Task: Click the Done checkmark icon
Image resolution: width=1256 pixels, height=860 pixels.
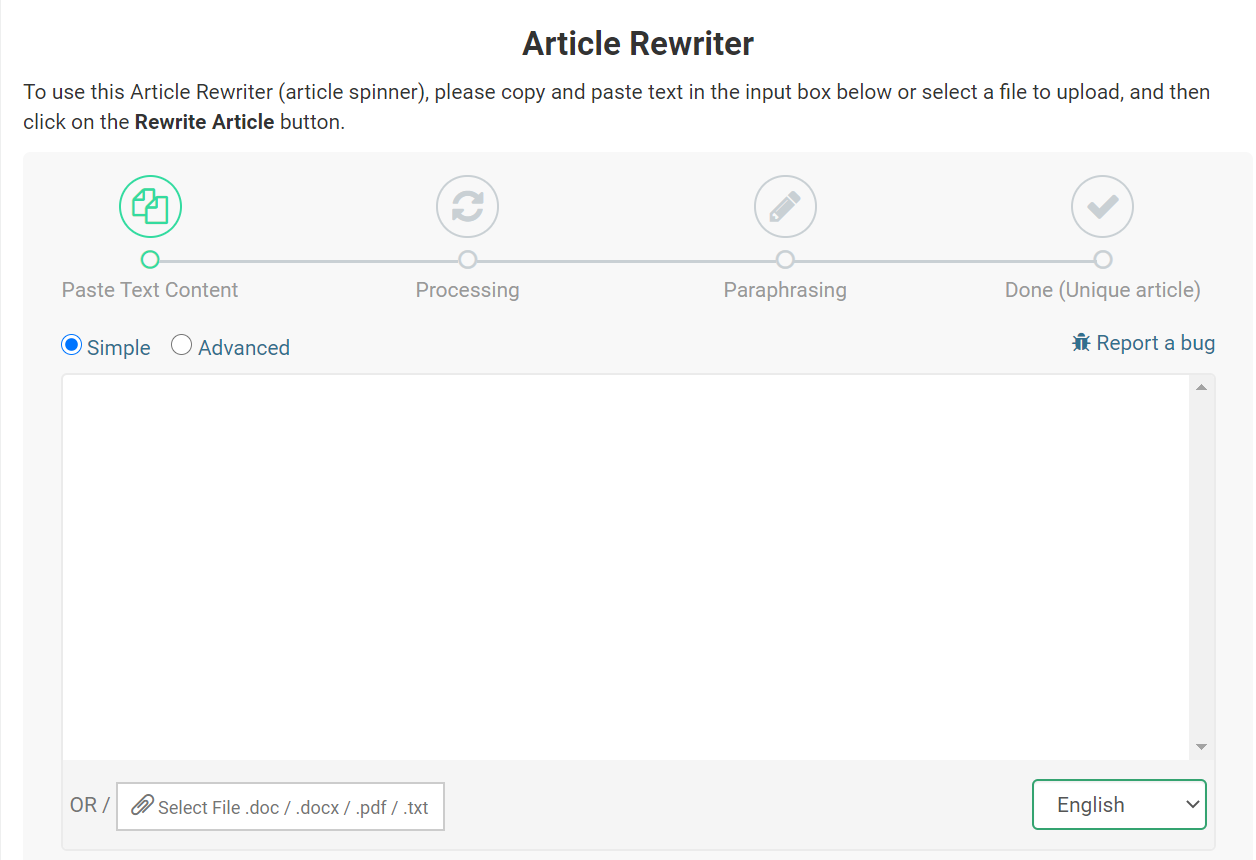Action: tap(1102, 207)
